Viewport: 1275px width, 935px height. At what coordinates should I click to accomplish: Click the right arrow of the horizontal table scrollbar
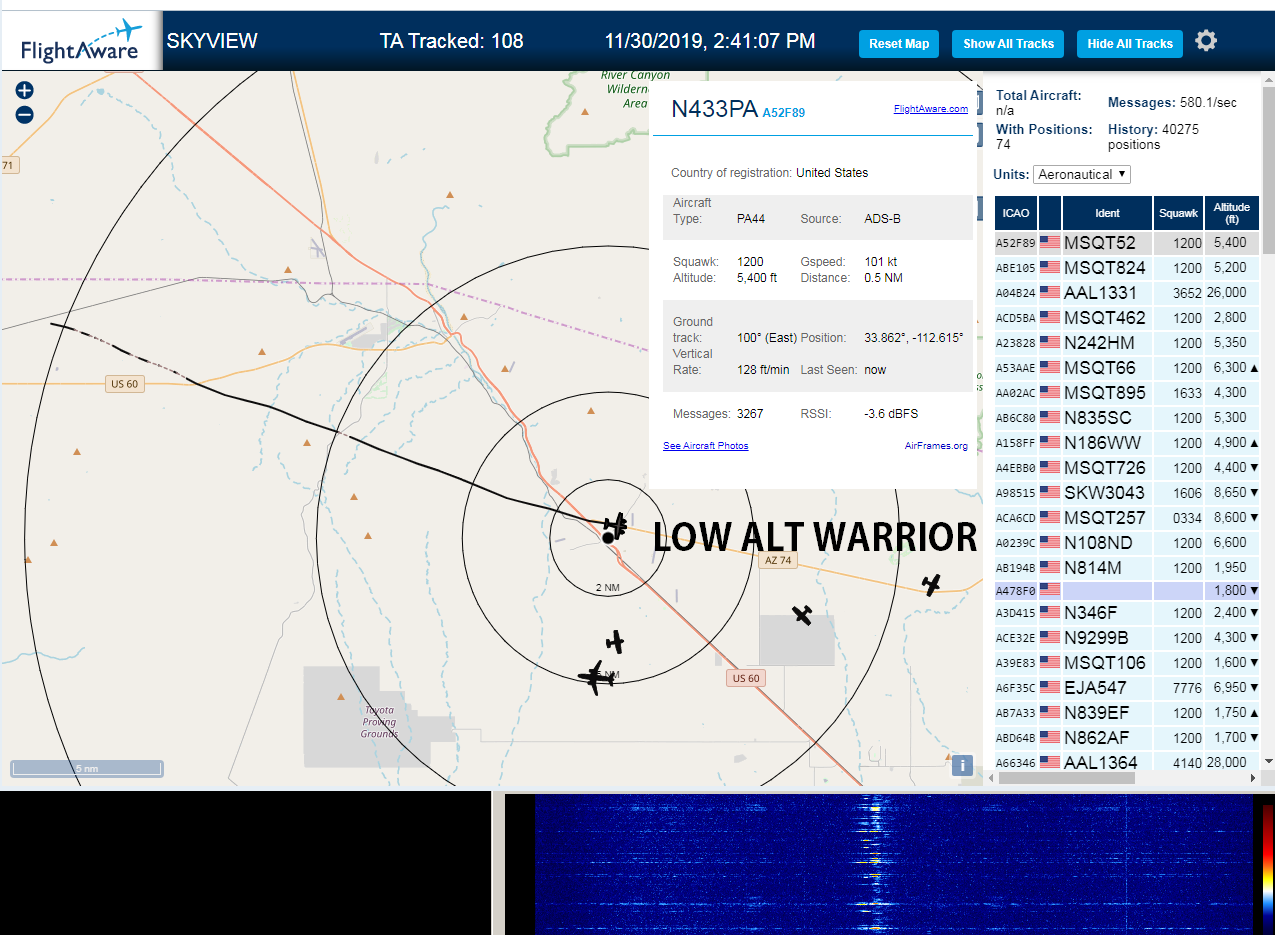(1253, 777)
